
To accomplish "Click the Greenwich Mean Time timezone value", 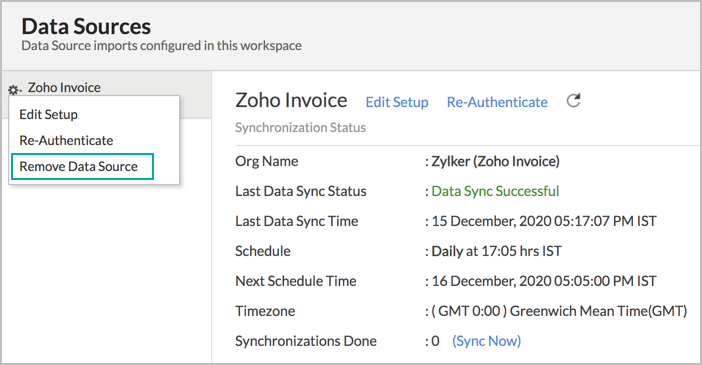I will click(x=559, y=311).
